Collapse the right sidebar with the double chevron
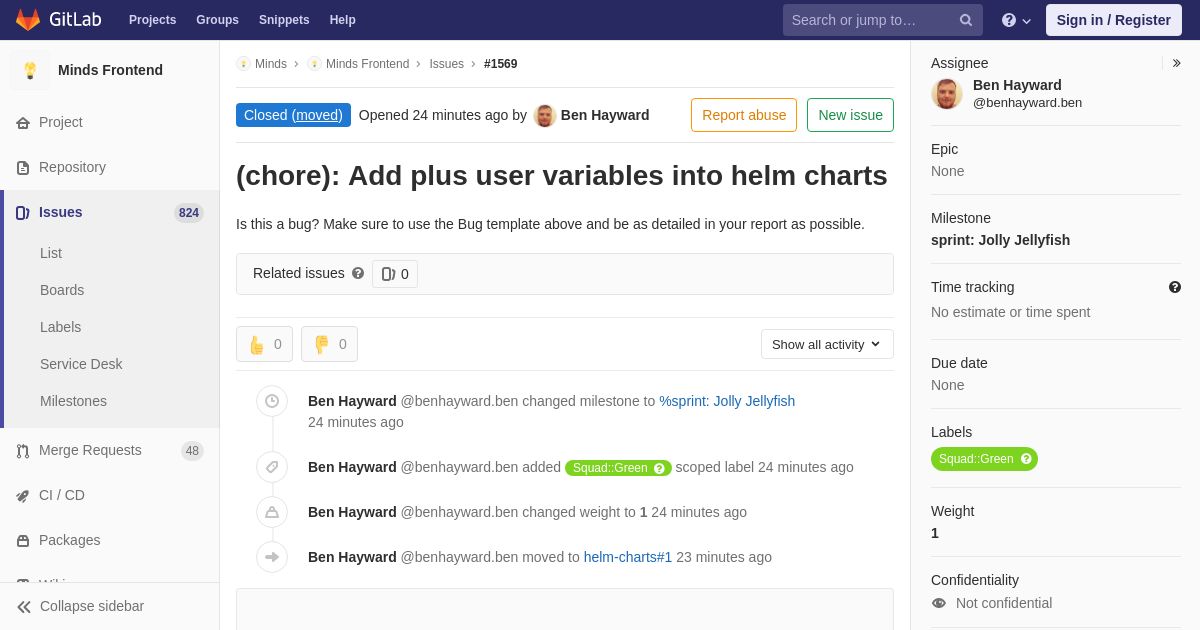 point(1176,63)
